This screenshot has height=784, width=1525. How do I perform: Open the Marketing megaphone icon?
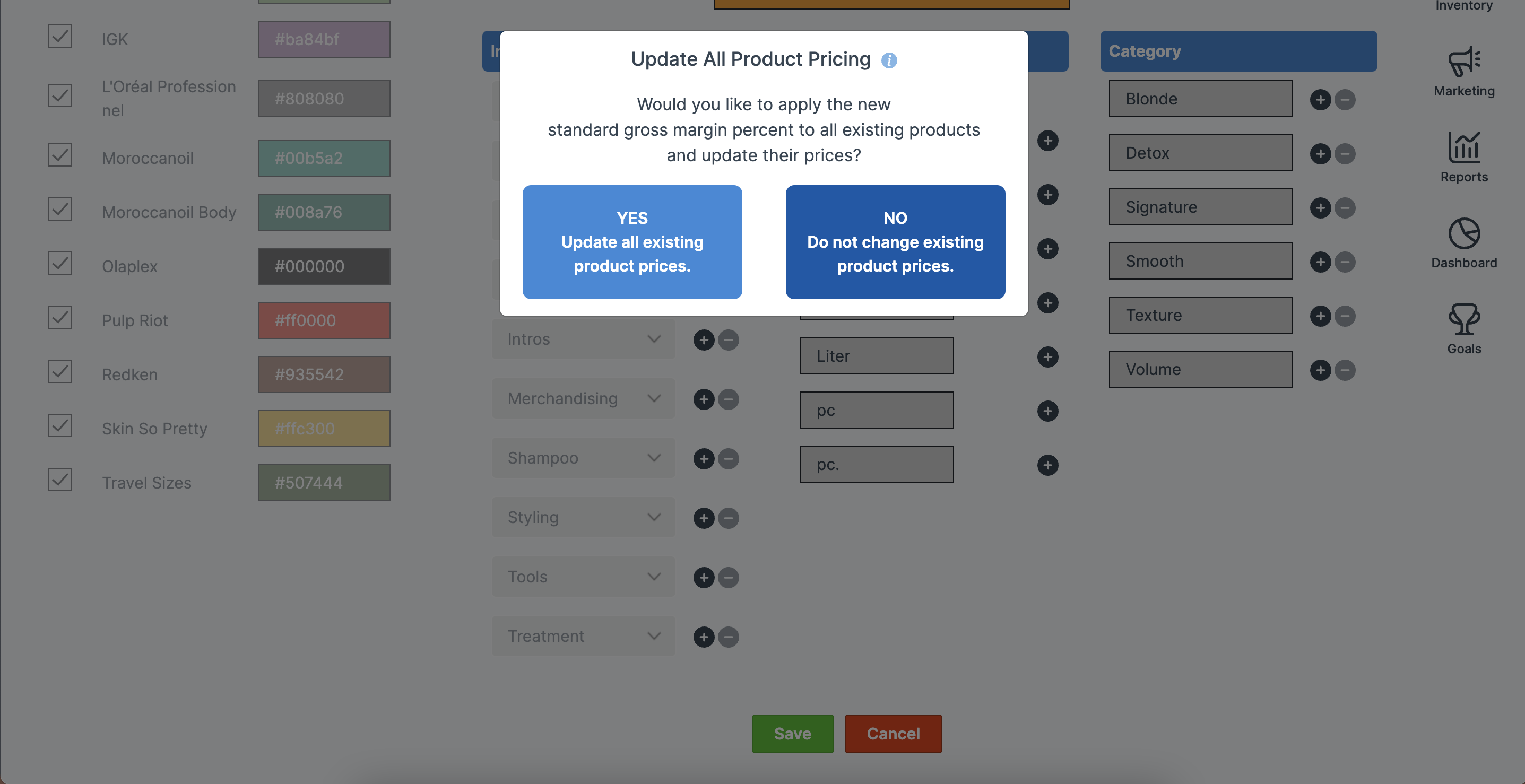(1463, 62)
